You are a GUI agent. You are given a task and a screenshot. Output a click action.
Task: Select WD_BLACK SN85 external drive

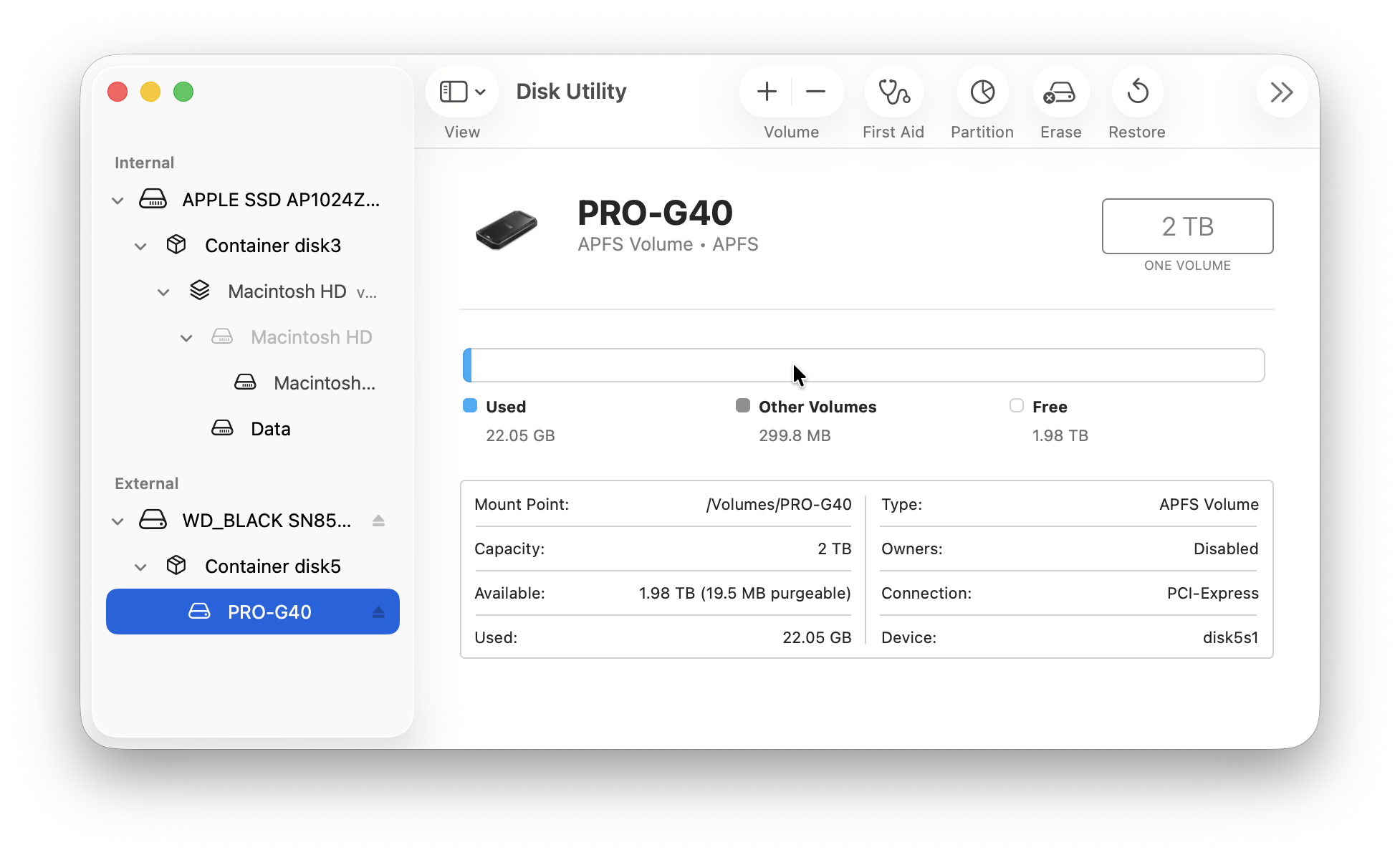click(x=253, y=521)
